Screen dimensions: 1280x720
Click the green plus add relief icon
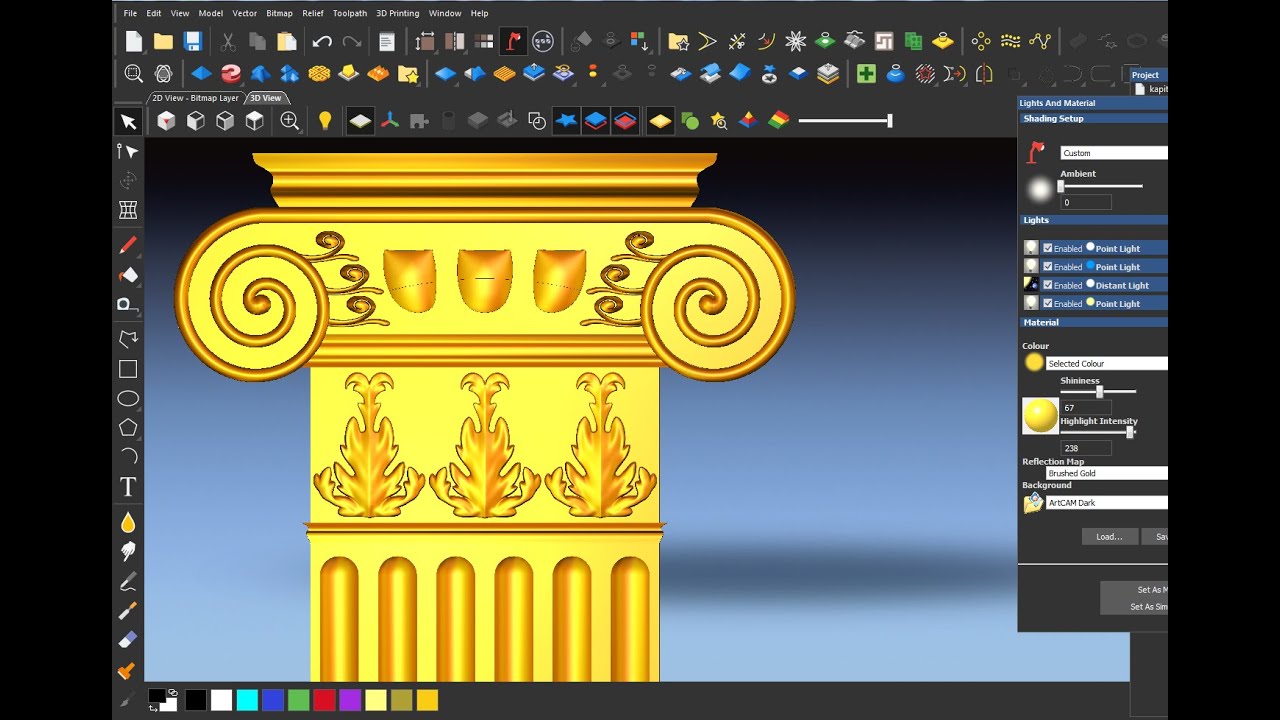tap(866, 73)
